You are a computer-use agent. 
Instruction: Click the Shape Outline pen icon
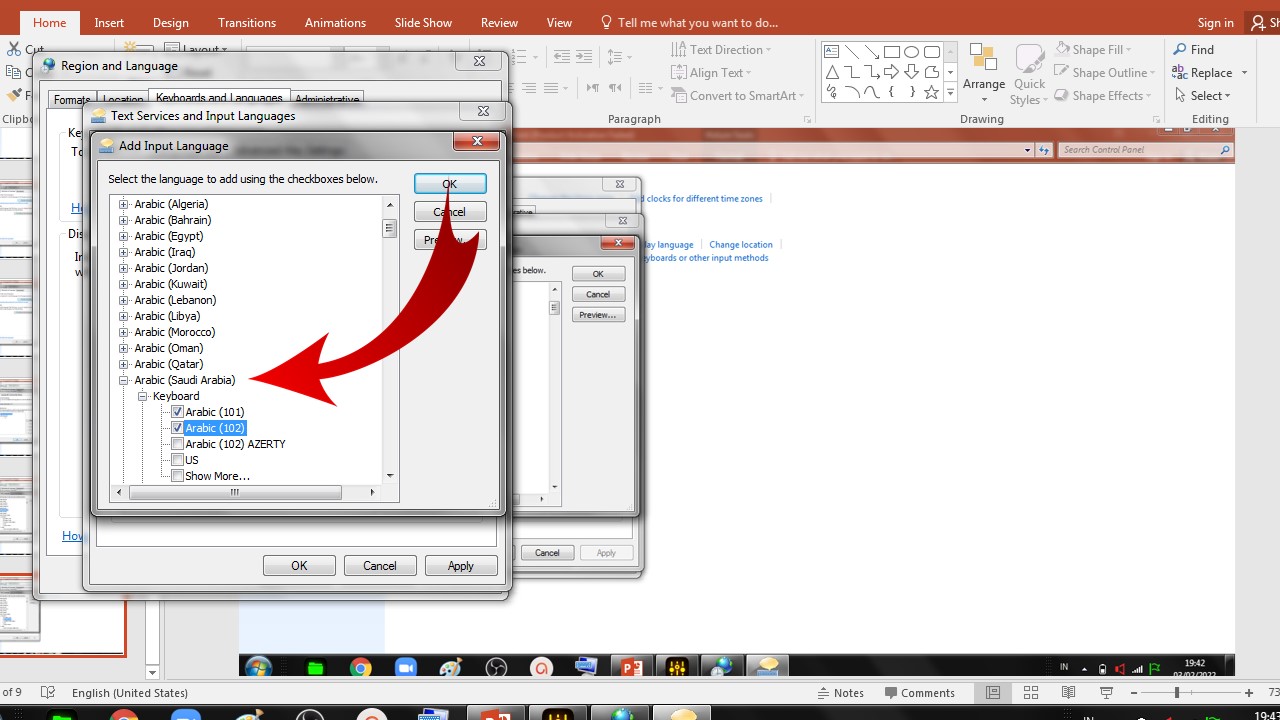1062,72
